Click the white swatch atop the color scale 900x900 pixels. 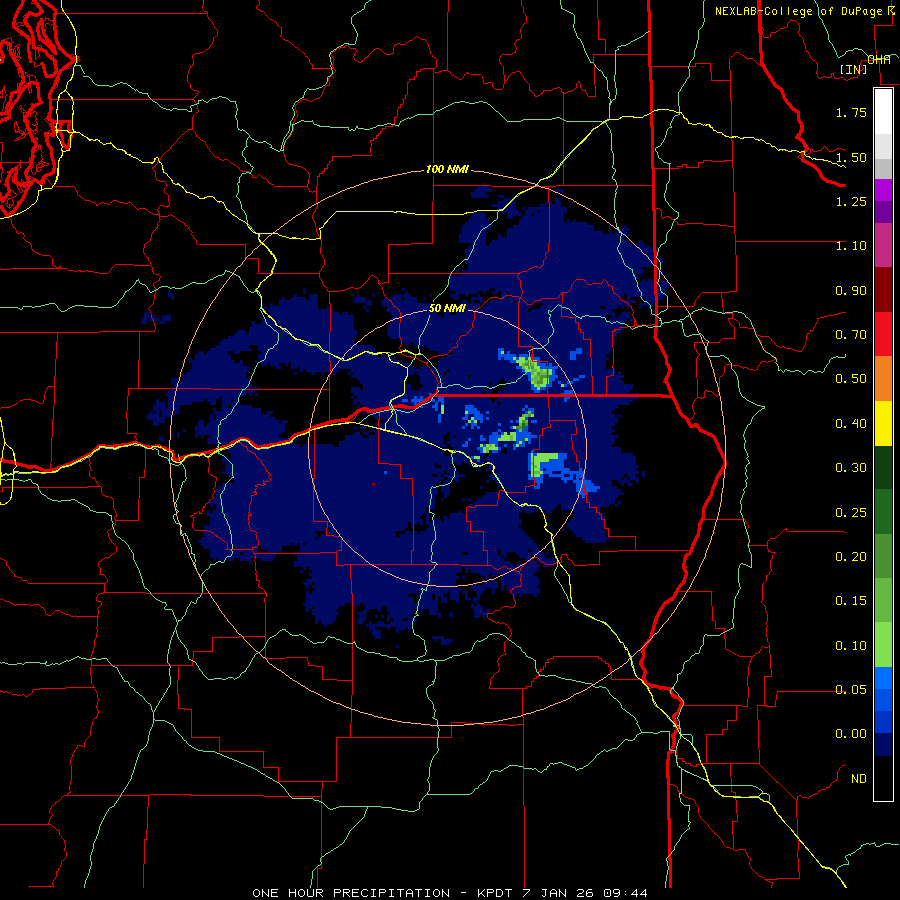click(883, 112)
